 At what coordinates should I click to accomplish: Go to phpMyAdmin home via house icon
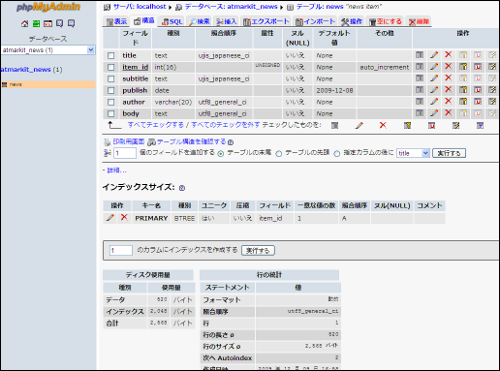25,24
